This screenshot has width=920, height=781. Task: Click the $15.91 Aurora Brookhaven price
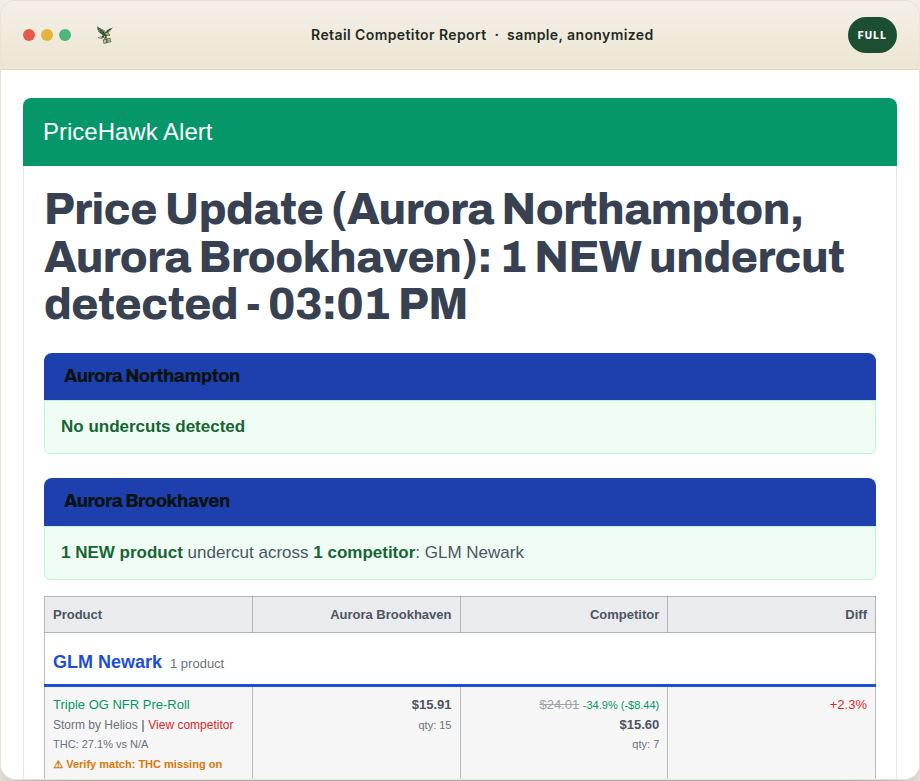pyautogui.click(x=431, y=705)
